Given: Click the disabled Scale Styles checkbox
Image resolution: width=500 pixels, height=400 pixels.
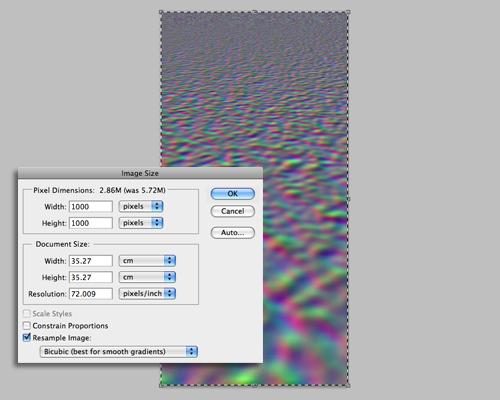Looking at the screenshot, I should [27, 313].
